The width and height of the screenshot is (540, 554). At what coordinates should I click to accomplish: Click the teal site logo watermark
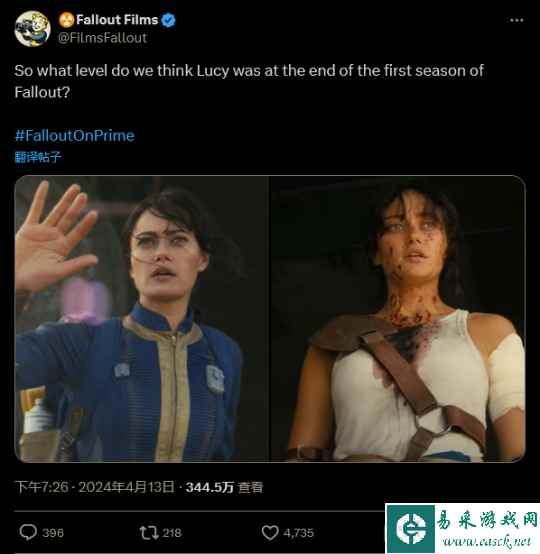click(411, 528)
